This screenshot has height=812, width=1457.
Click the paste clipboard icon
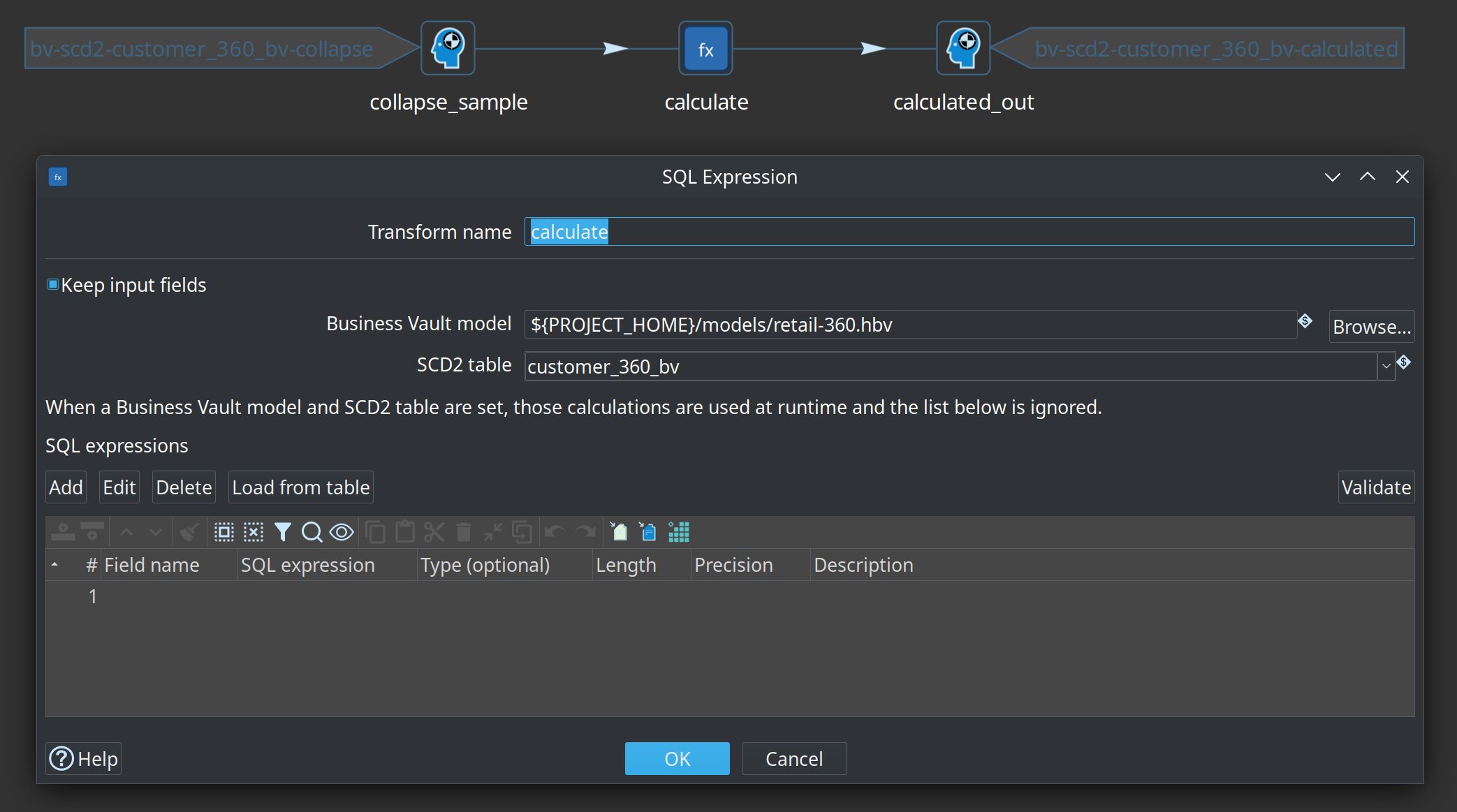pos(405,532)
